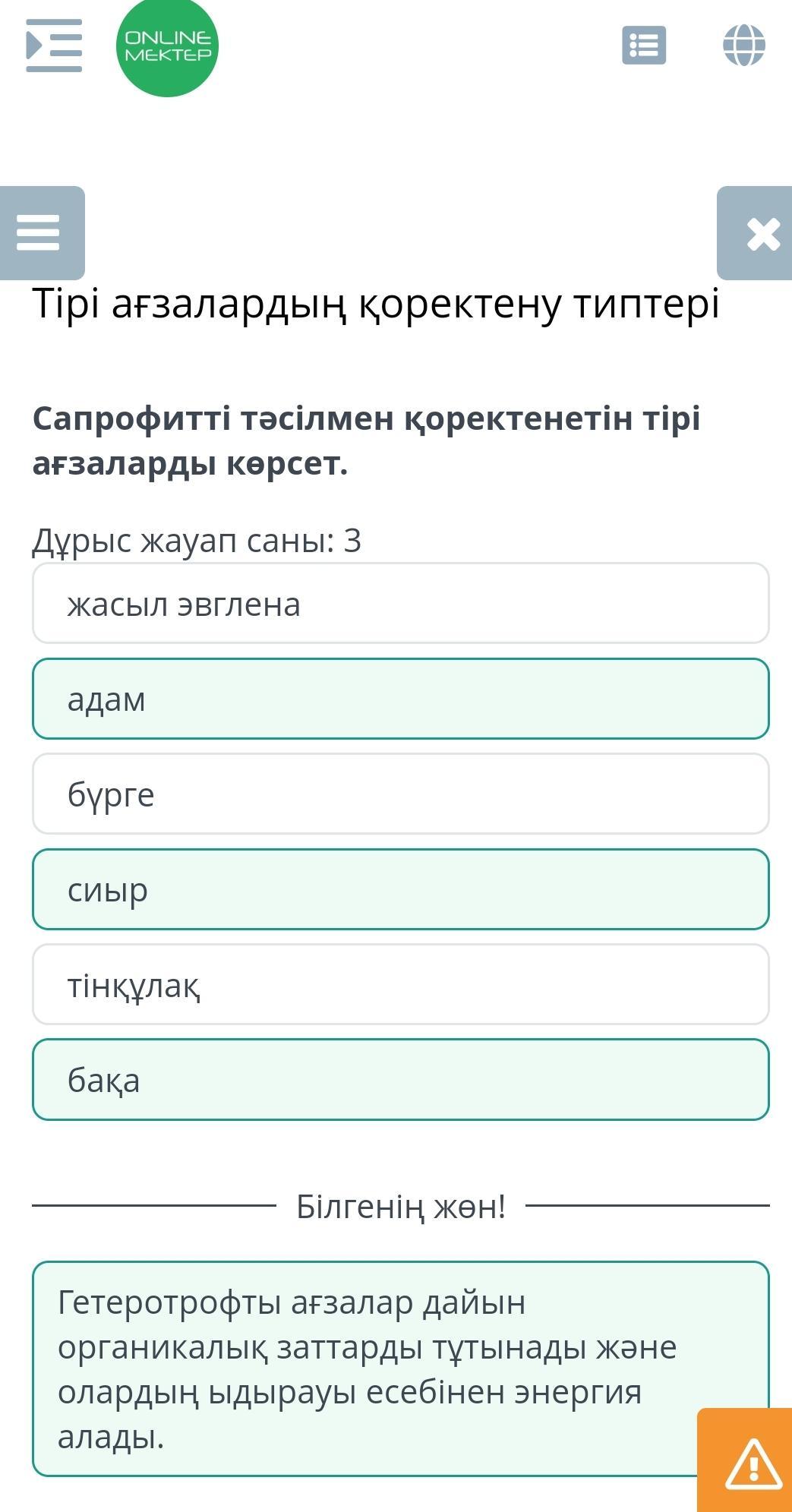
Task: Toggle the answer option бақа
Action: (x=401, y=1080)
